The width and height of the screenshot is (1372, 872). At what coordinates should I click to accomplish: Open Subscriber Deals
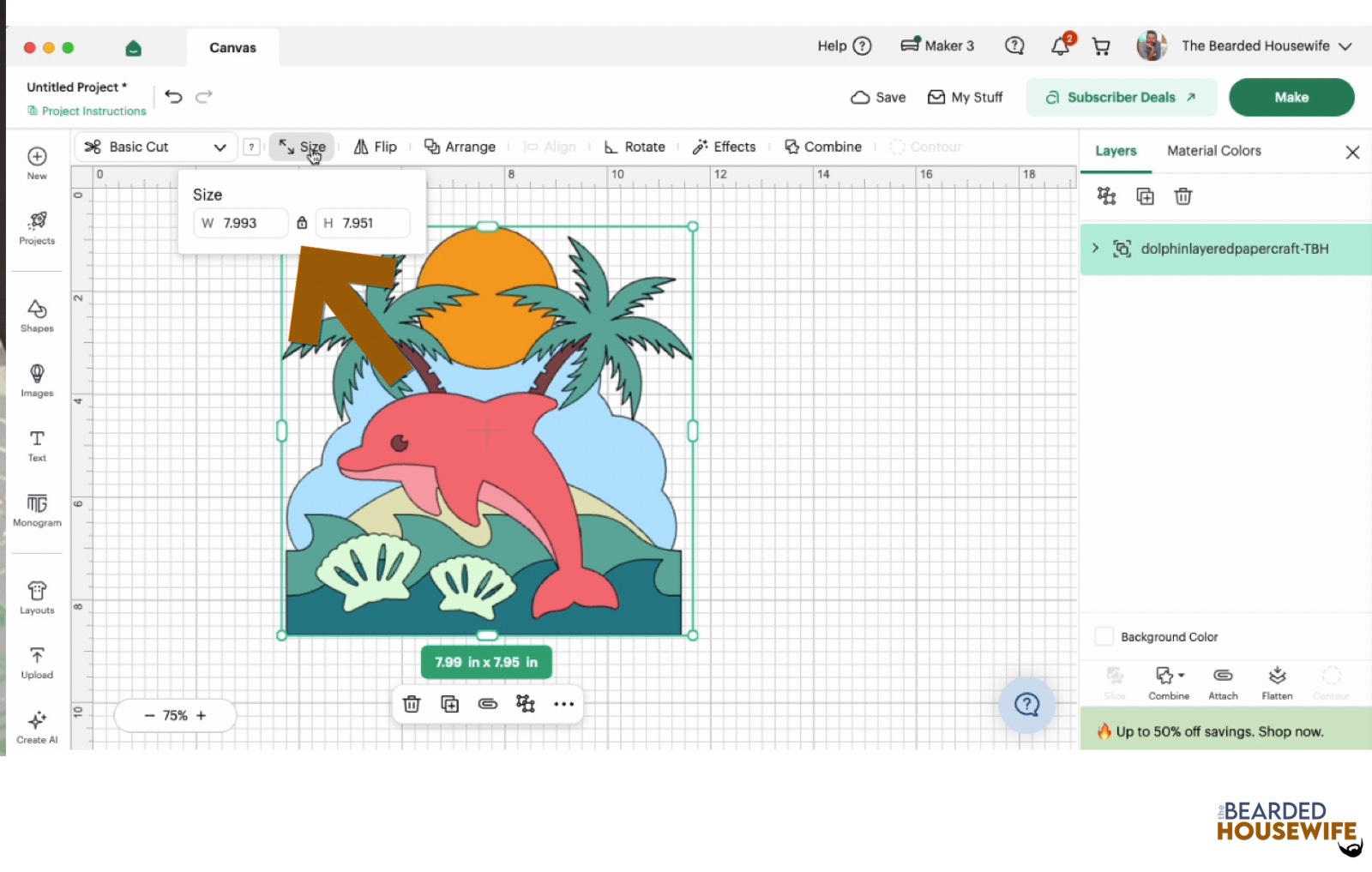click(1122, 97)
